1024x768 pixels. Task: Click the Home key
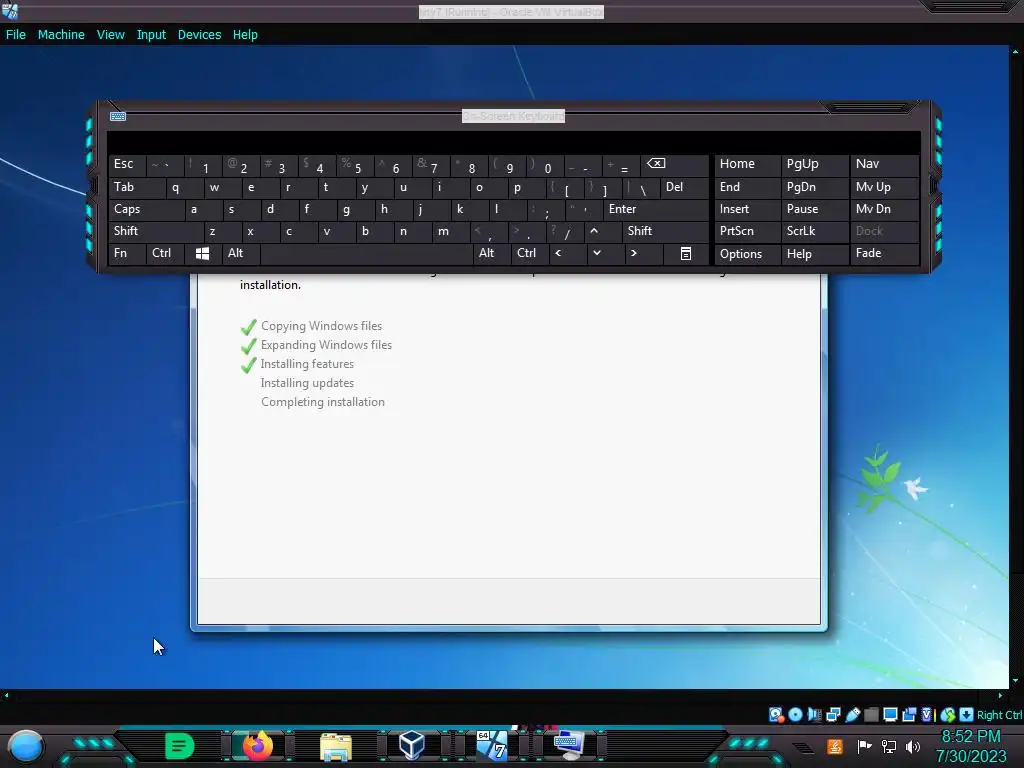pos(748,165)
